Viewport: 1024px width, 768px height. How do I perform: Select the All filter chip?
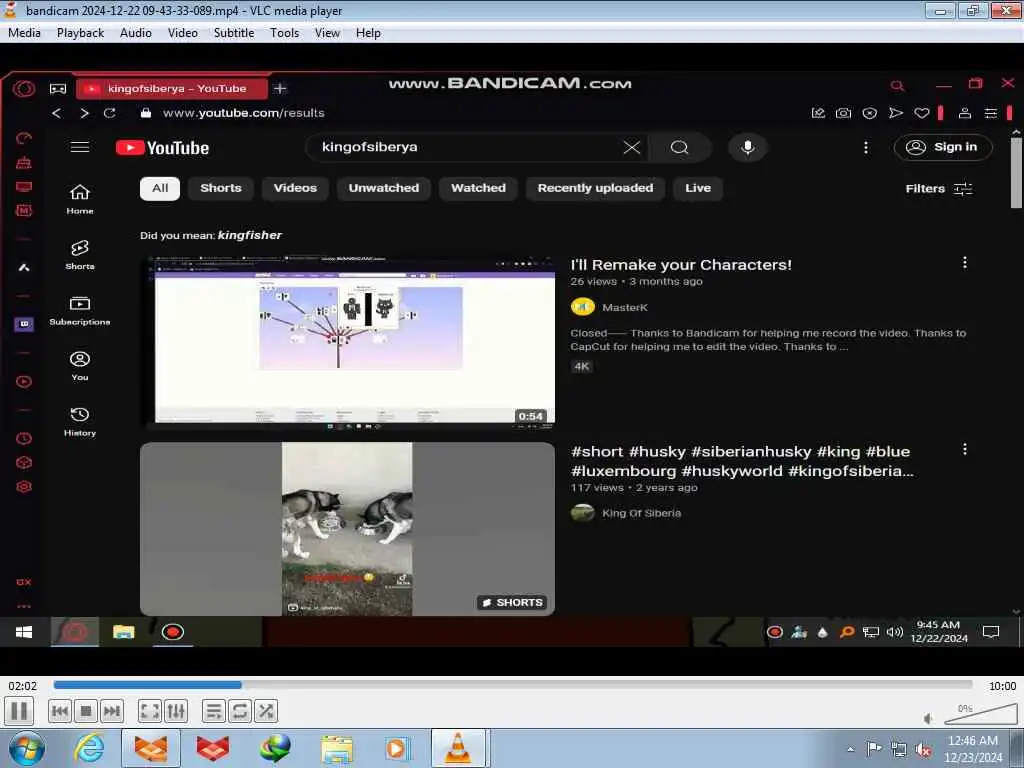click(160, 188)
